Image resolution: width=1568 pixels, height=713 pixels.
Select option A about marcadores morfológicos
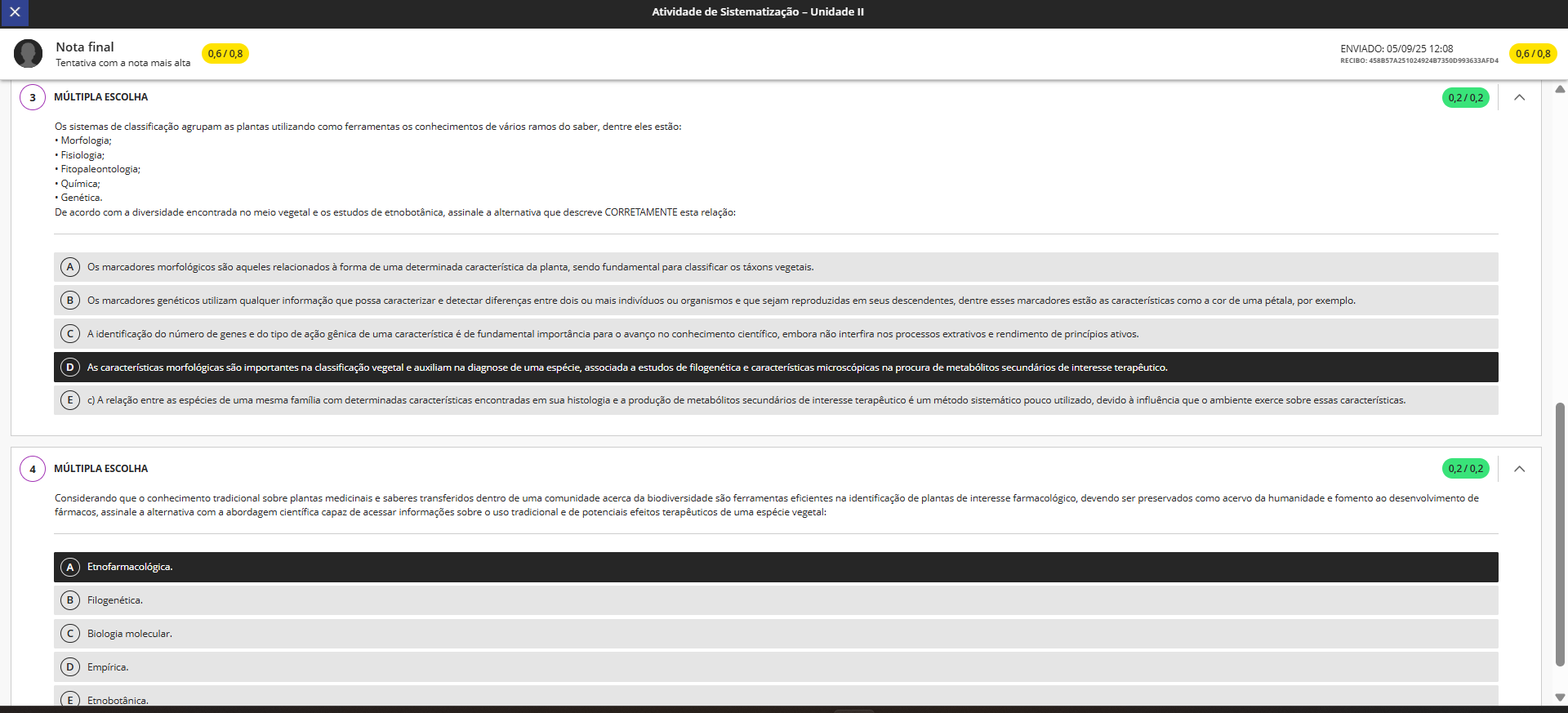tap(776, 267)
